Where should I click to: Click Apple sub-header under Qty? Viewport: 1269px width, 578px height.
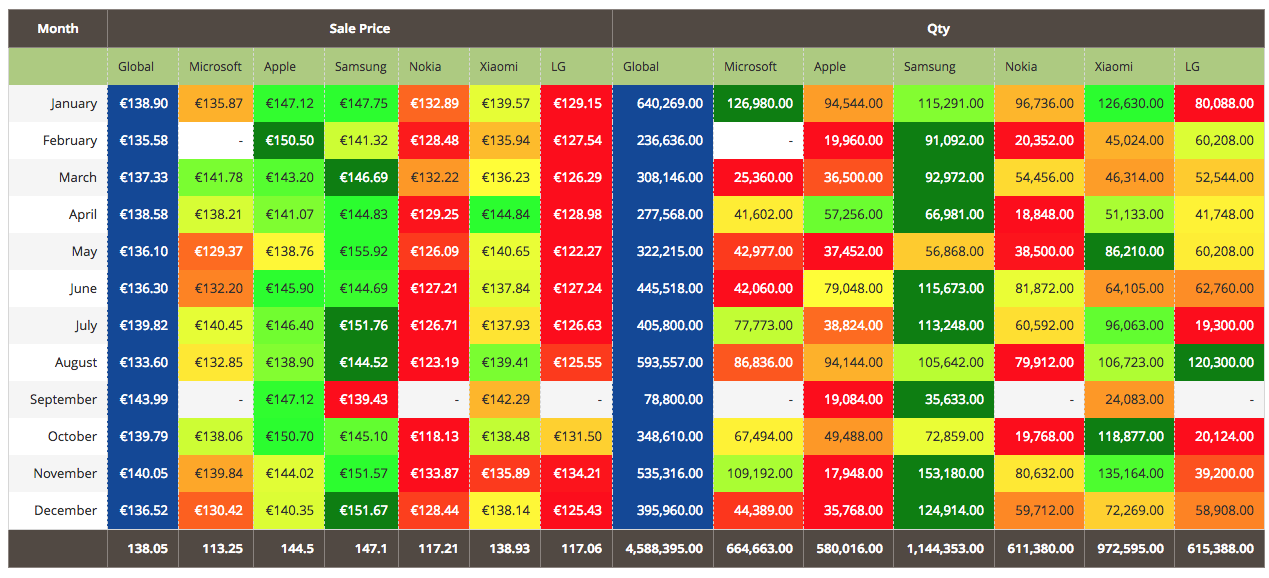pyautogui.click(x=848, y=67)
